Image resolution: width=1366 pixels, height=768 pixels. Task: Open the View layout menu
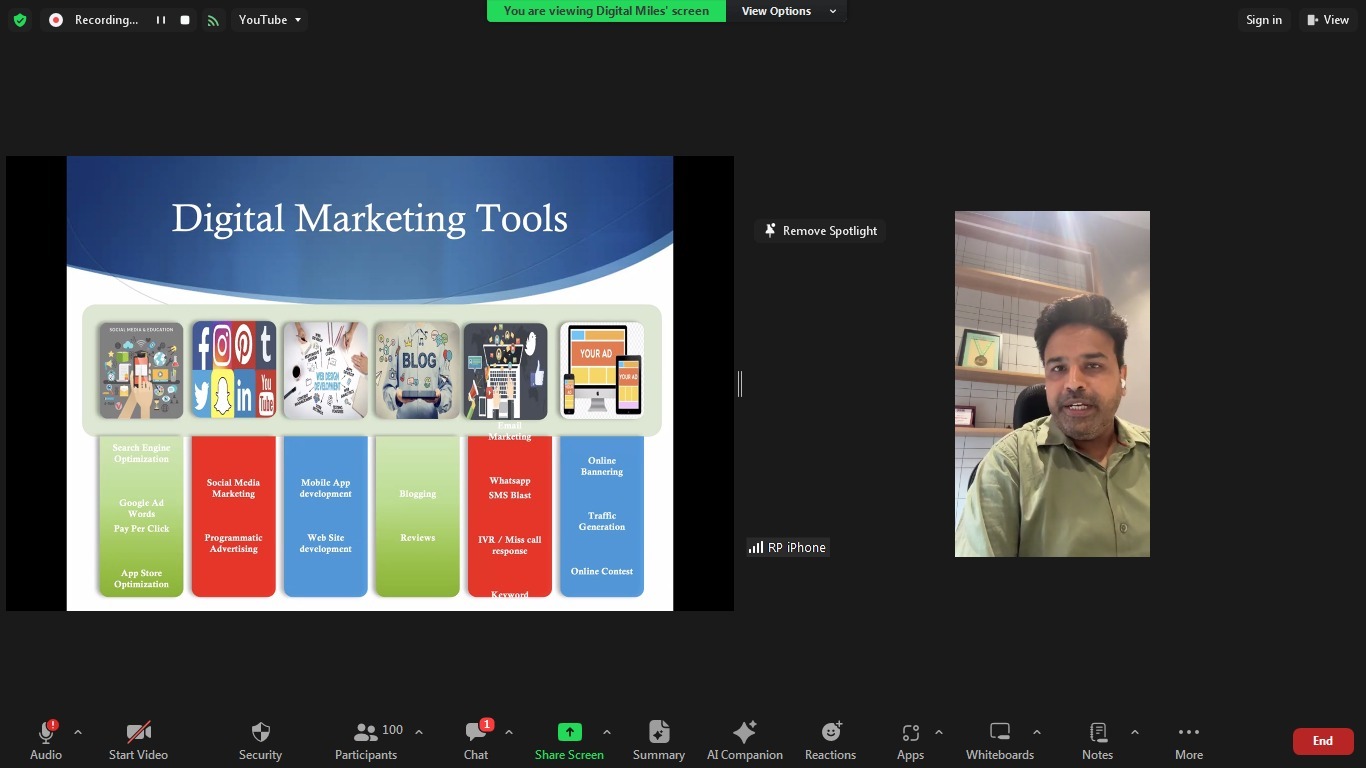pyautogui.click(x=1329, y=20)
